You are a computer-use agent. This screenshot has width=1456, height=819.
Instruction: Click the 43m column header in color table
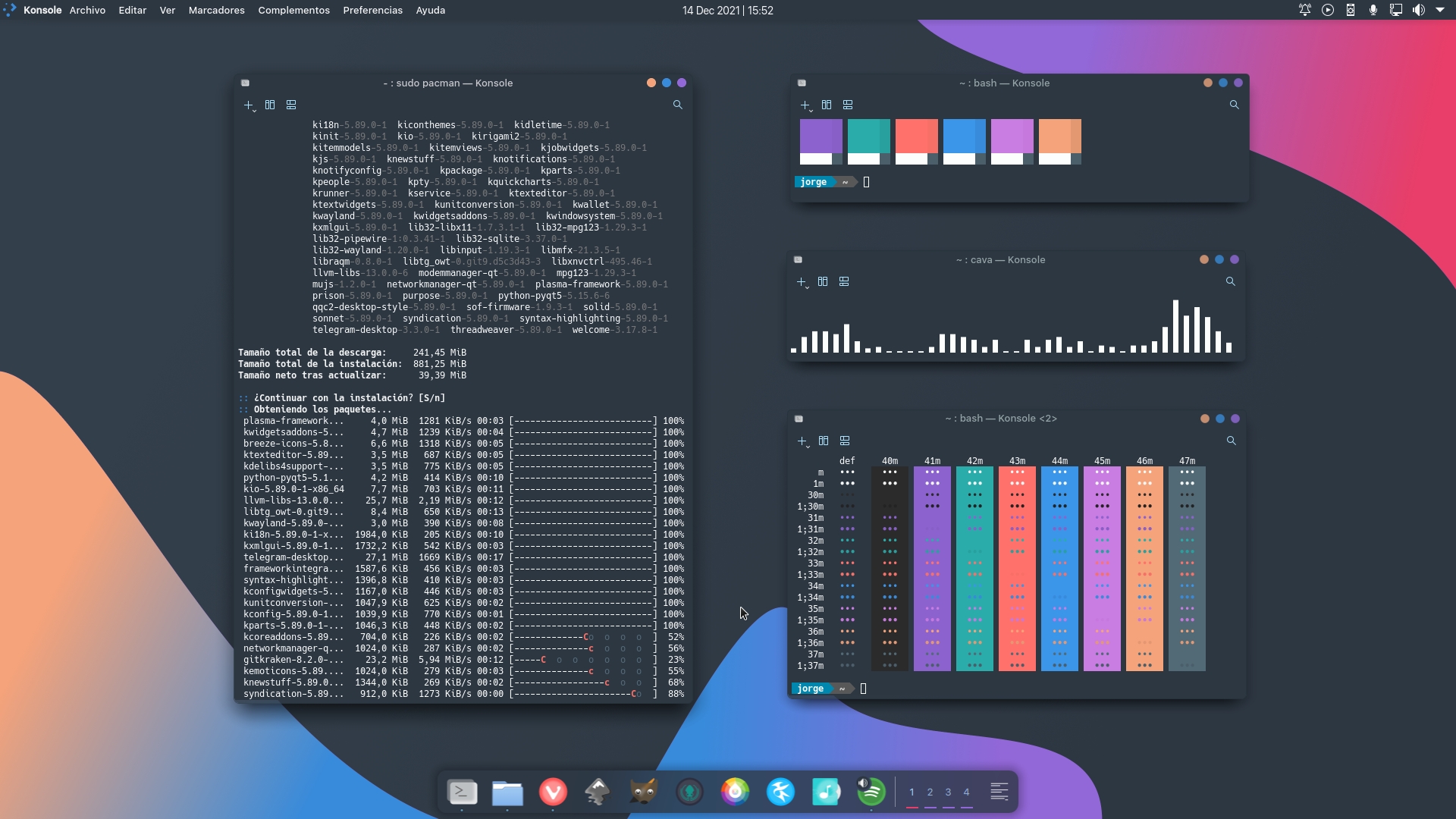(x=1017, y=461)
